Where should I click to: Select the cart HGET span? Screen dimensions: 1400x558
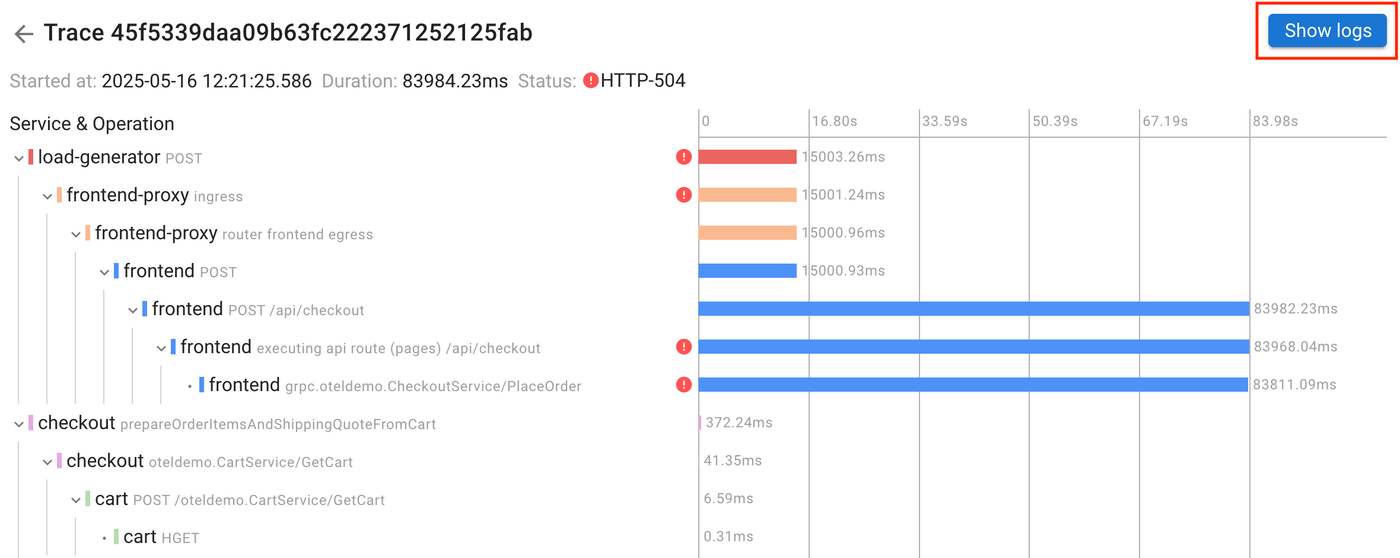tap(140, 538)
